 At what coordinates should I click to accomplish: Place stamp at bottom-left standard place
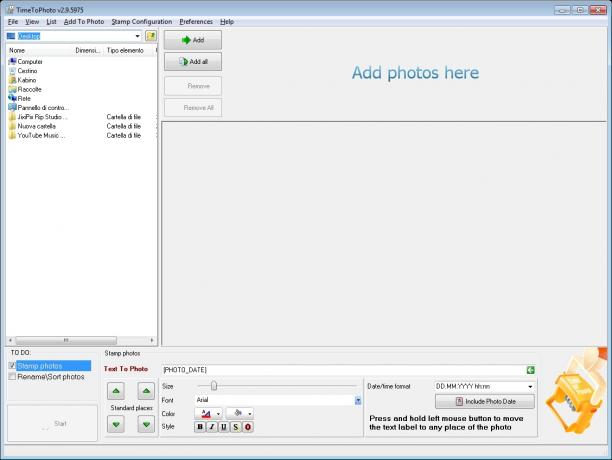pos(116,424)
